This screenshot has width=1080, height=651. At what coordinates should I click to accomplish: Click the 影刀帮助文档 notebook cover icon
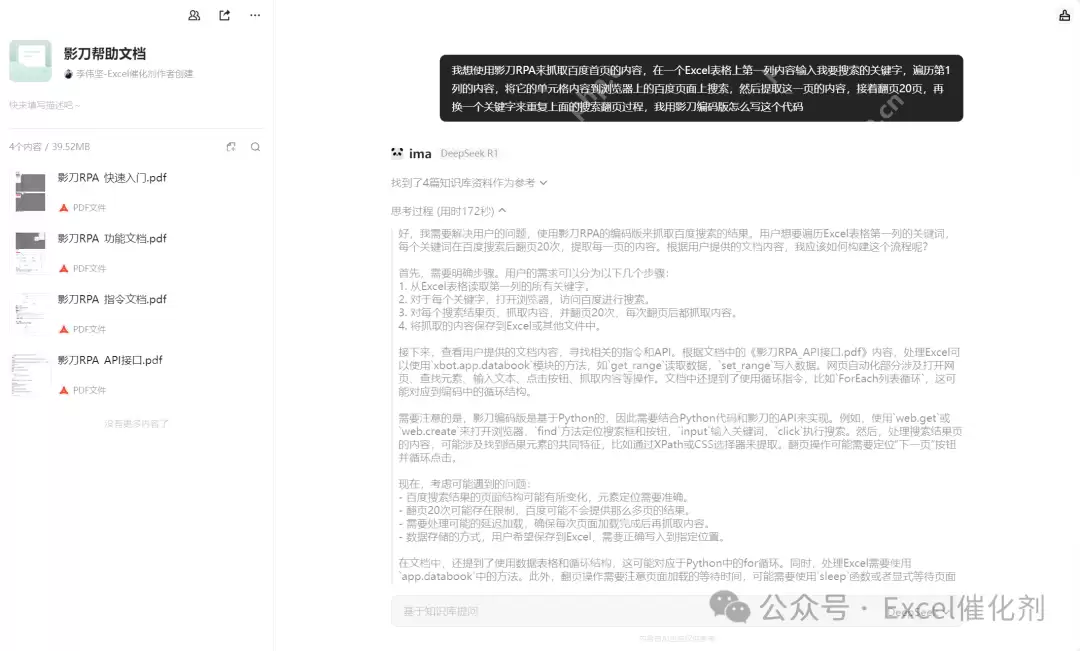(30, 61)
